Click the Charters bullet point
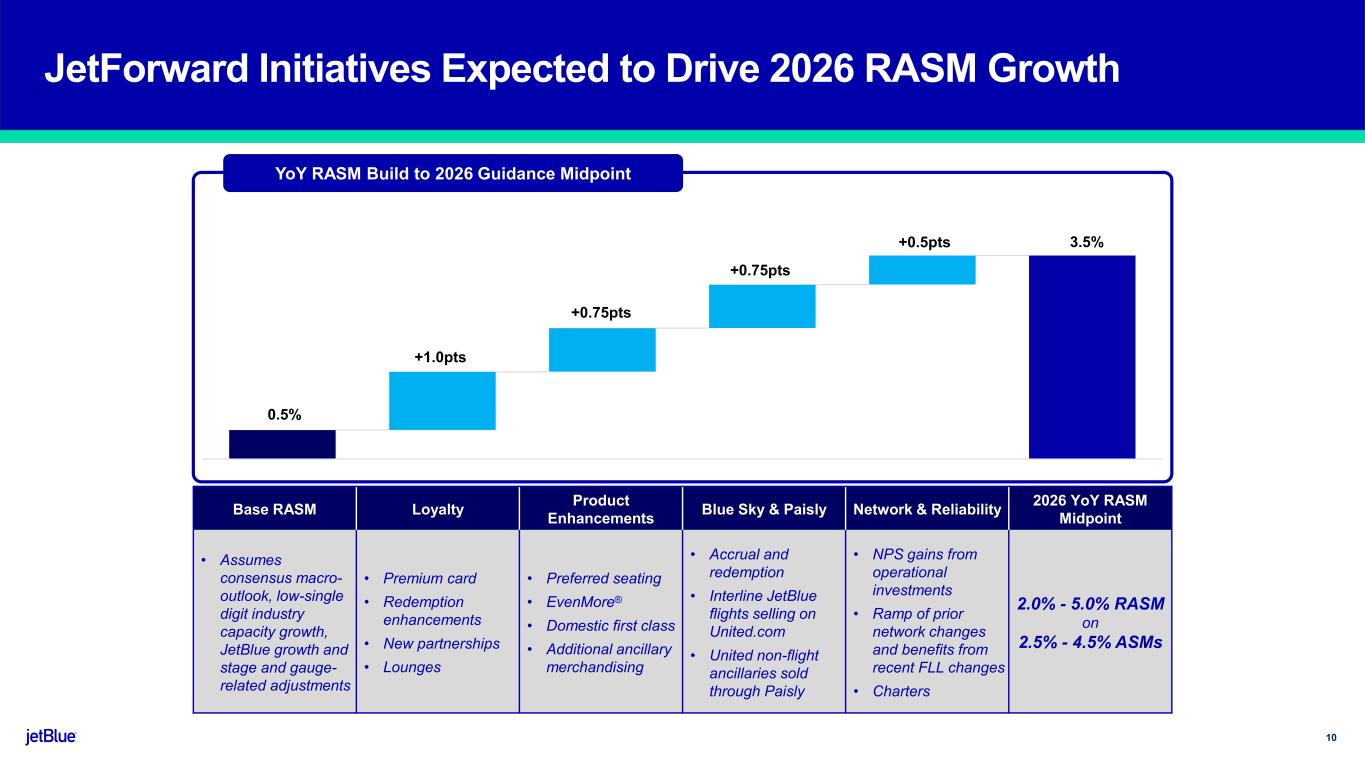This screenshot has height=768, width=1365. click(900, 691)
